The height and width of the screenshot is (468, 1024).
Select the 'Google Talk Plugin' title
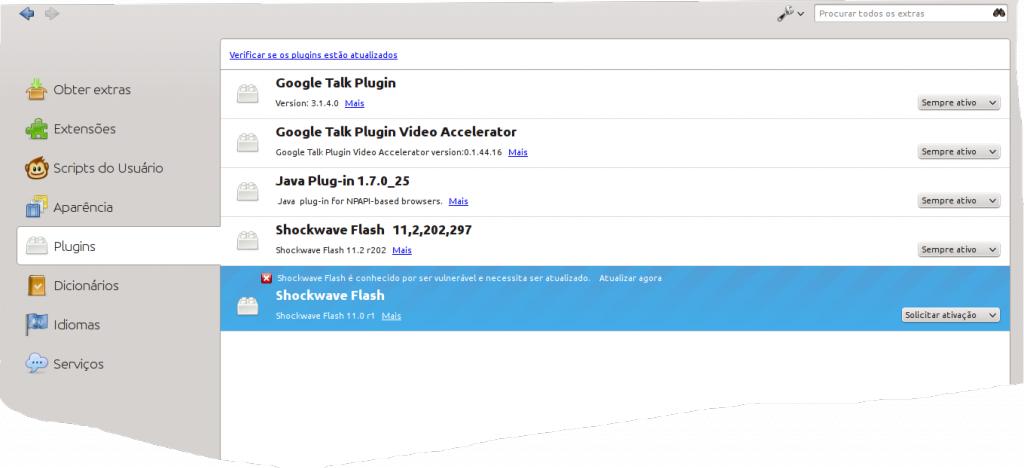(x=336, y=83)
